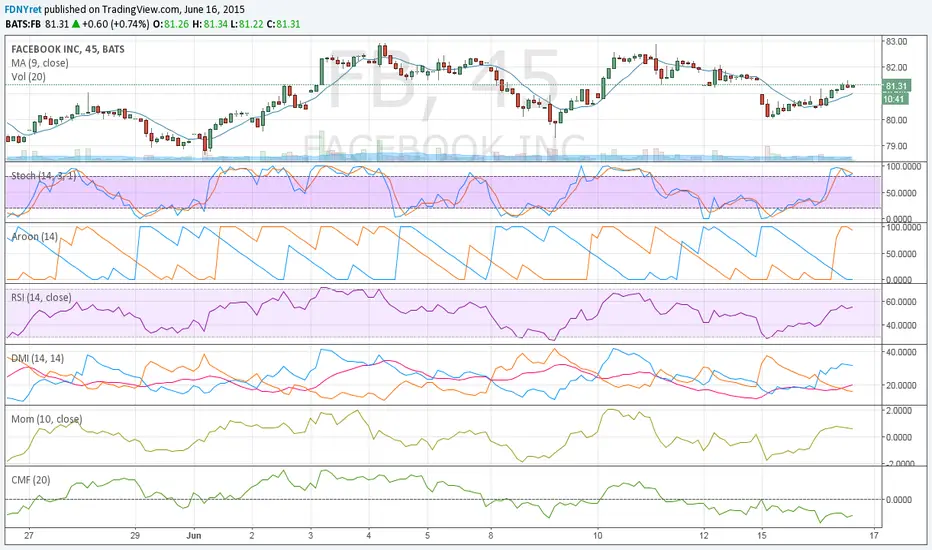Click the 80.00 price axis label

click(x=896, y=120)
